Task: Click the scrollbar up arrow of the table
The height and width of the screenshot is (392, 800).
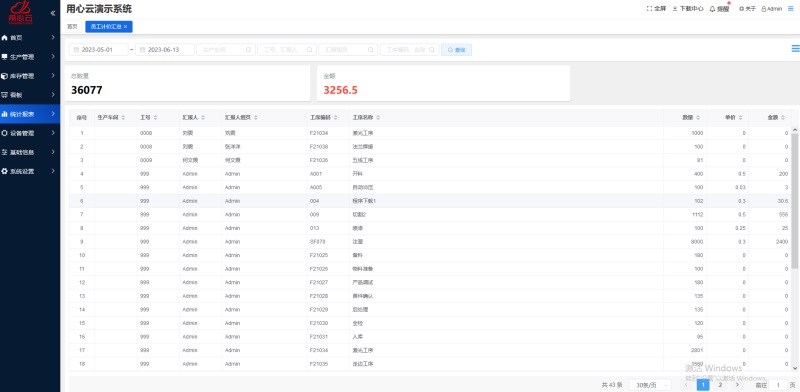Action: pos(795,130)
